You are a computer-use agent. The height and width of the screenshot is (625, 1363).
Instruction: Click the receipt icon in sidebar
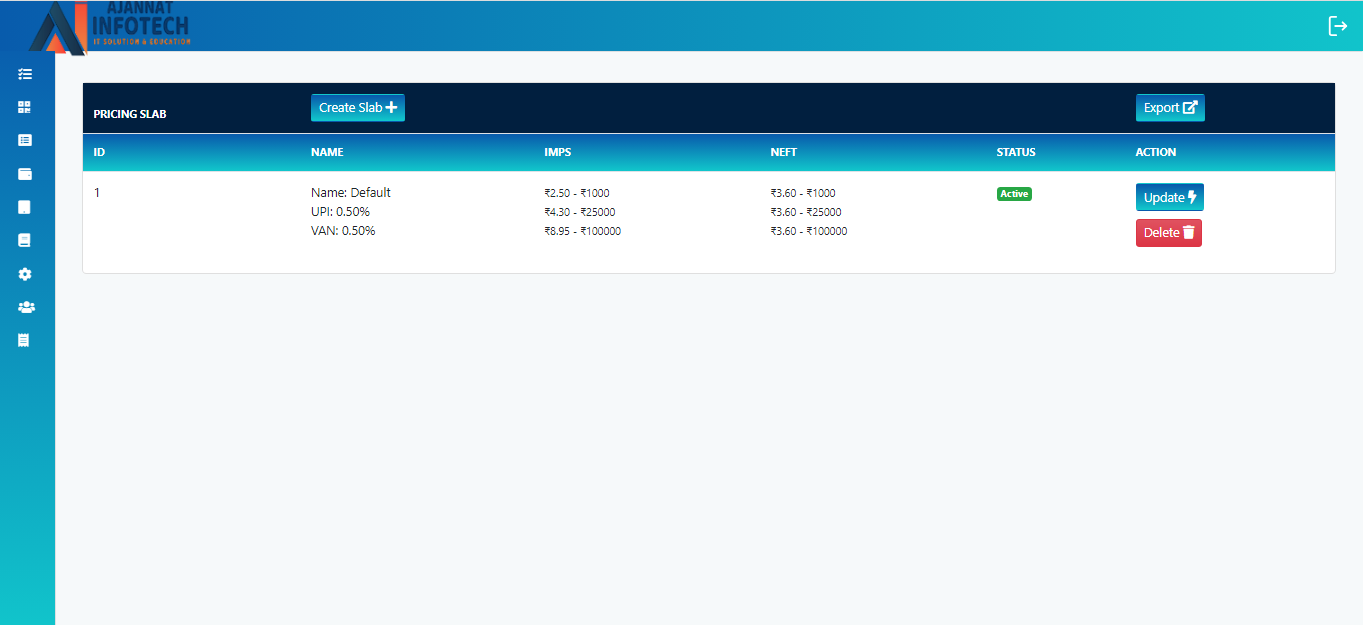pos(25,340)
